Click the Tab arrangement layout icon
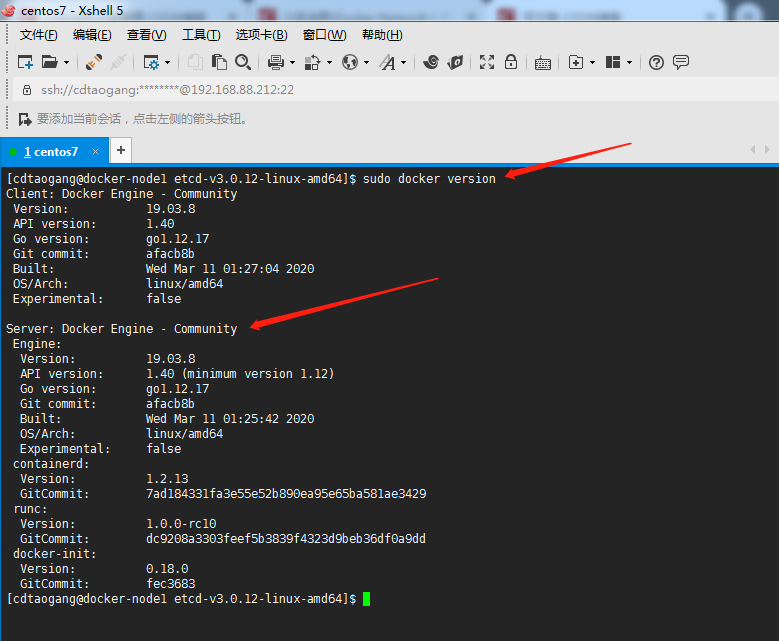 tap(613, 62)
